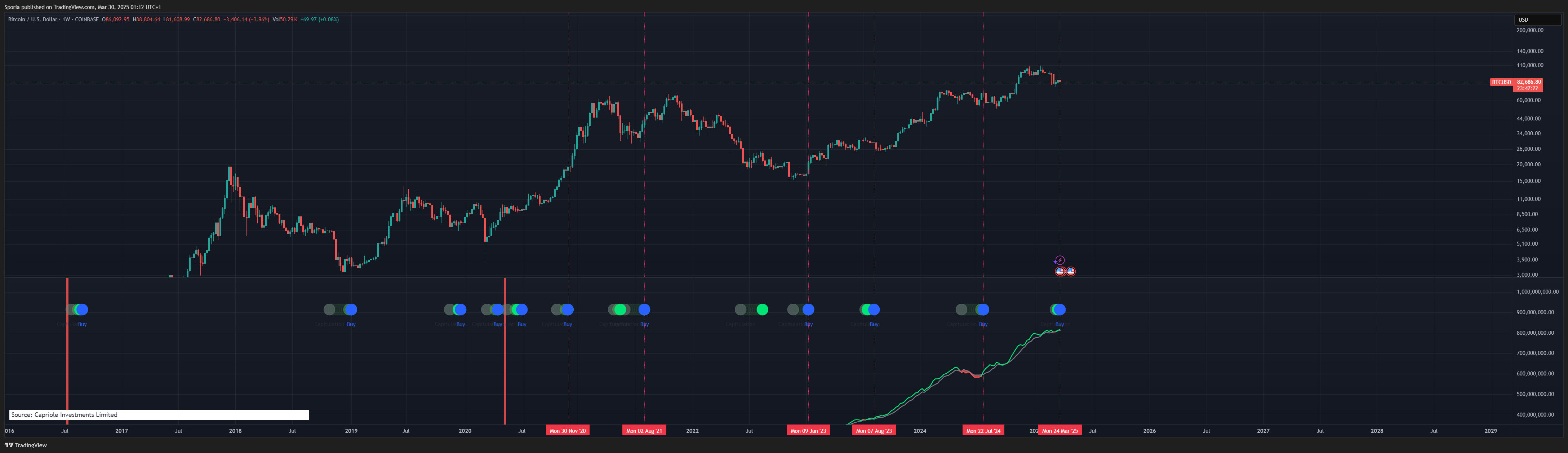Screen dimensions: 1568x453
Task: Click the Vol 50.29 K value in the legend
Action: click(x=285, y=19)
